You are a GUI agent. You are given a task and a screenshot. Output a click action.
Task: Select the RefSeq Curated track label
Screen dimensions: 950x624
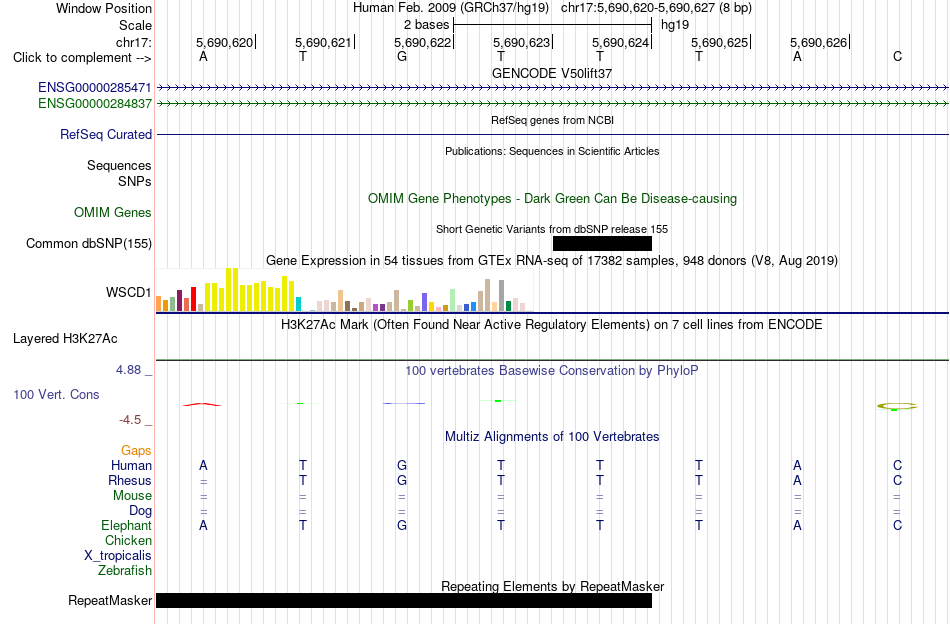(105, 134)
